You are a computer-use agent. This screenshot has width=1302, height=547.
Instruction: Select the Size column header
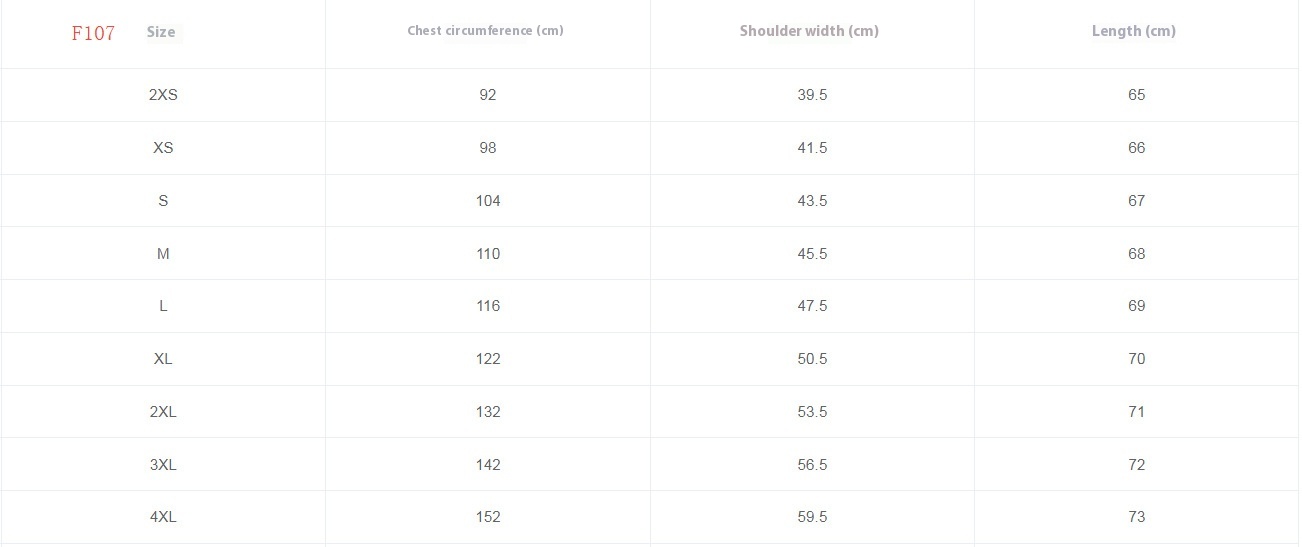(161, 32)
